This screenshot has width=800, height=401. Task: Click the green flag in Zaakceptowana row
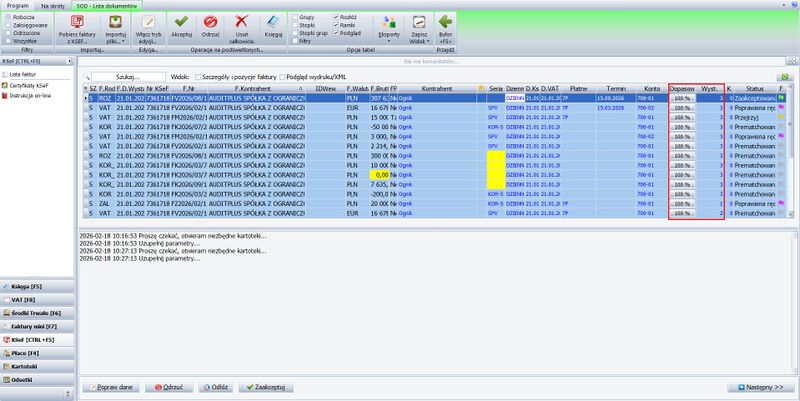(x=782, y=98)
